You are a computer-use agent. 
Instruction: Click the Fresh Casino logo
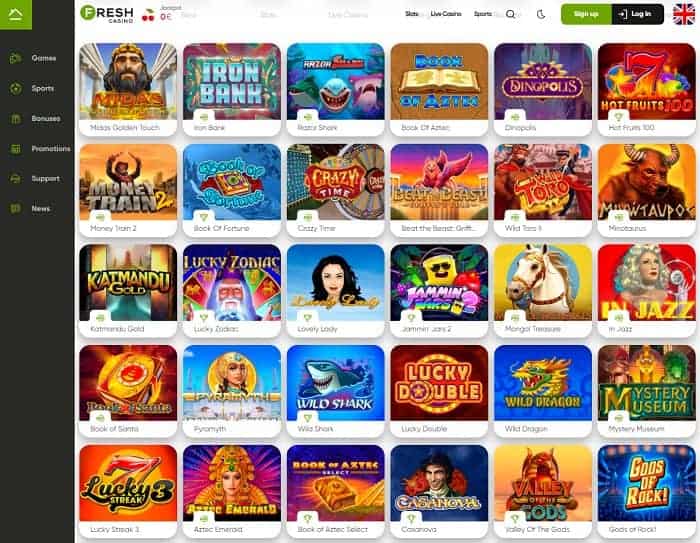pyautogui.click(x=107, y=13)
